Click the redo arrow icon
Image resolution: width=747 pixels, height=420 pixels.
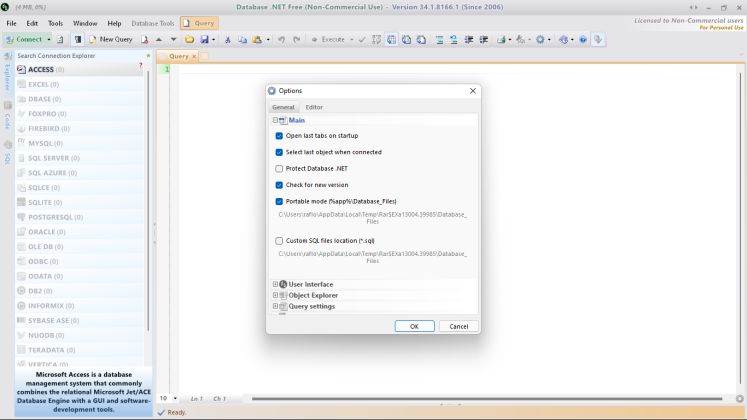[296, 40]
